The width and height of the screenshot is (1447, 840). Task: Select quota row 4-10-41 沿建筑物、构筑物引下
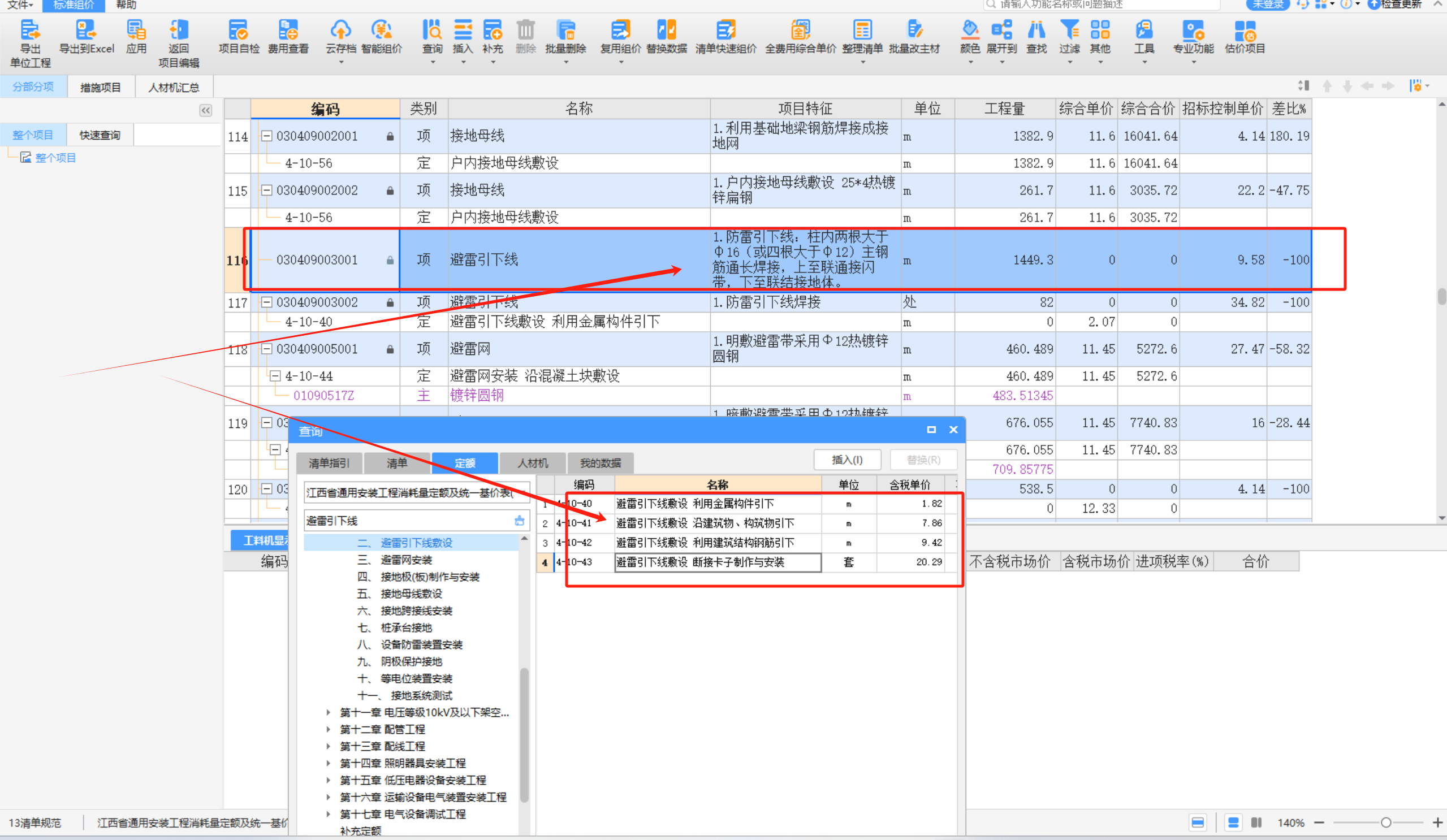pyautogui.click(x=746, y=523)
